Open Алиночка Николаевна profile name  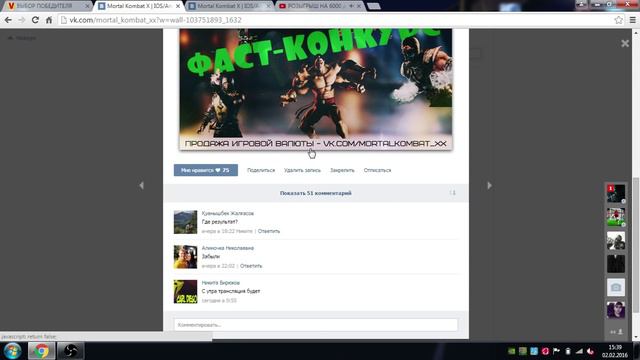[x=228, y=248]
